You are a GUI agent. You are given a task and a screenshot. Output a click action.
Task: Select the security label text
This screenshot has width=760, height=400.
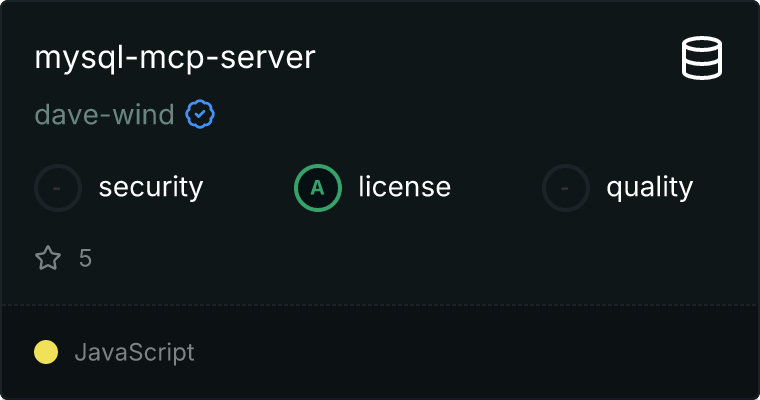150,187
